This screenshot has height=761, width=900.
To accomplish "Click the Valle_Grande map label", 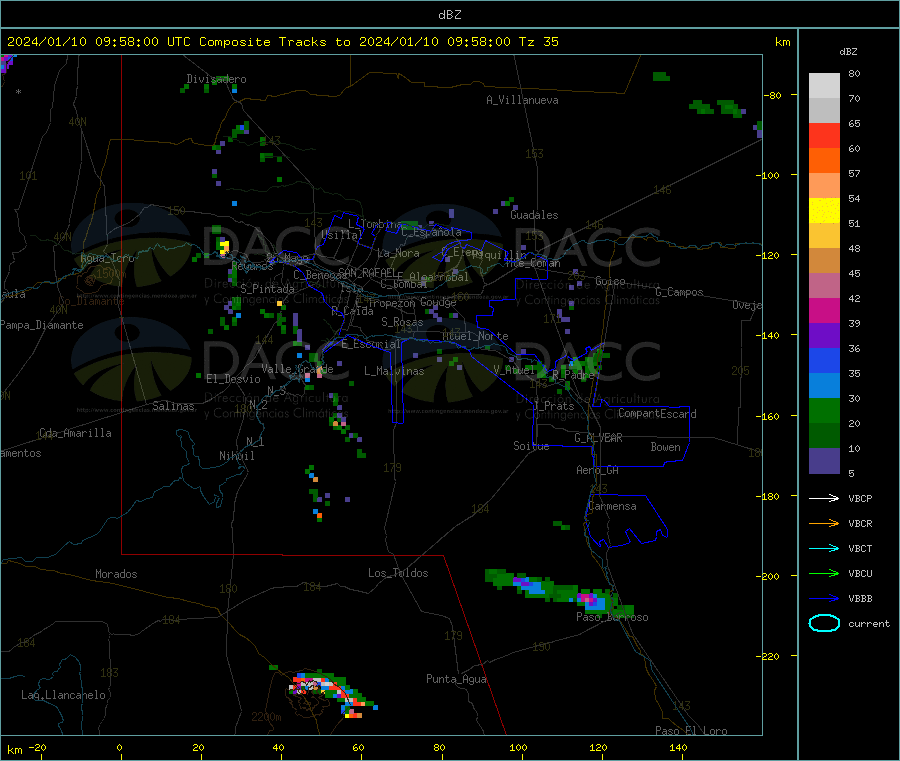I will (297, 369).
